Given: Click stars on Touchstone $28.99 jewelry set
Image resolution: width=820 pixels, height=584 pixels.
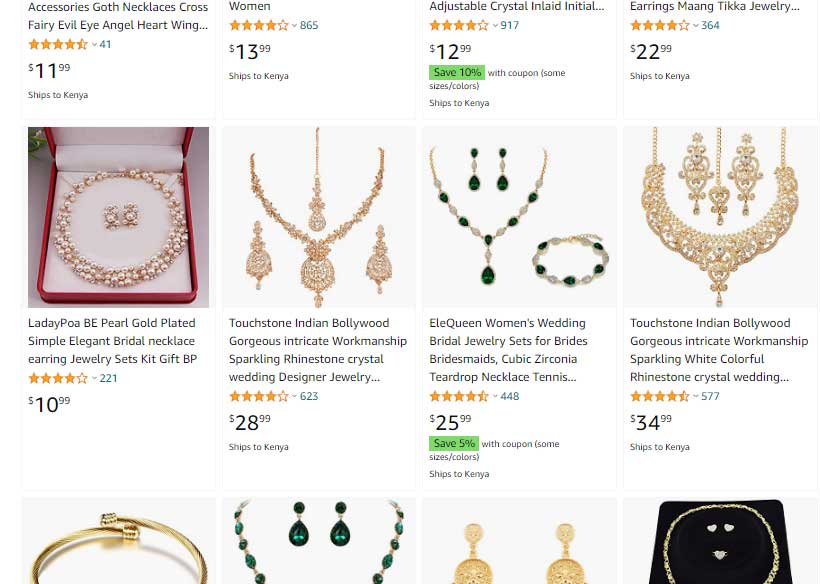Looking at the screenshot, I should pyautogui.click(x=259, y=396).
